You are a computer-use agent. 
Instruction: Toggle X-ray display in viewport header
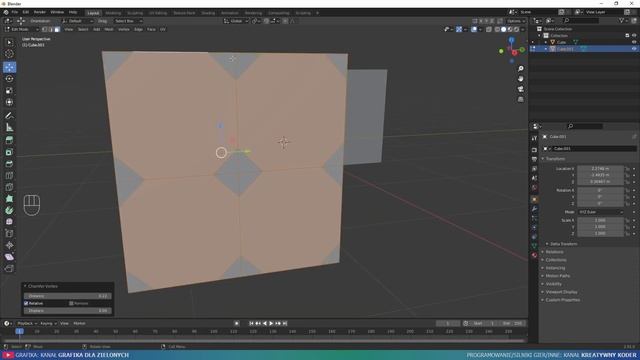(489, 29)
